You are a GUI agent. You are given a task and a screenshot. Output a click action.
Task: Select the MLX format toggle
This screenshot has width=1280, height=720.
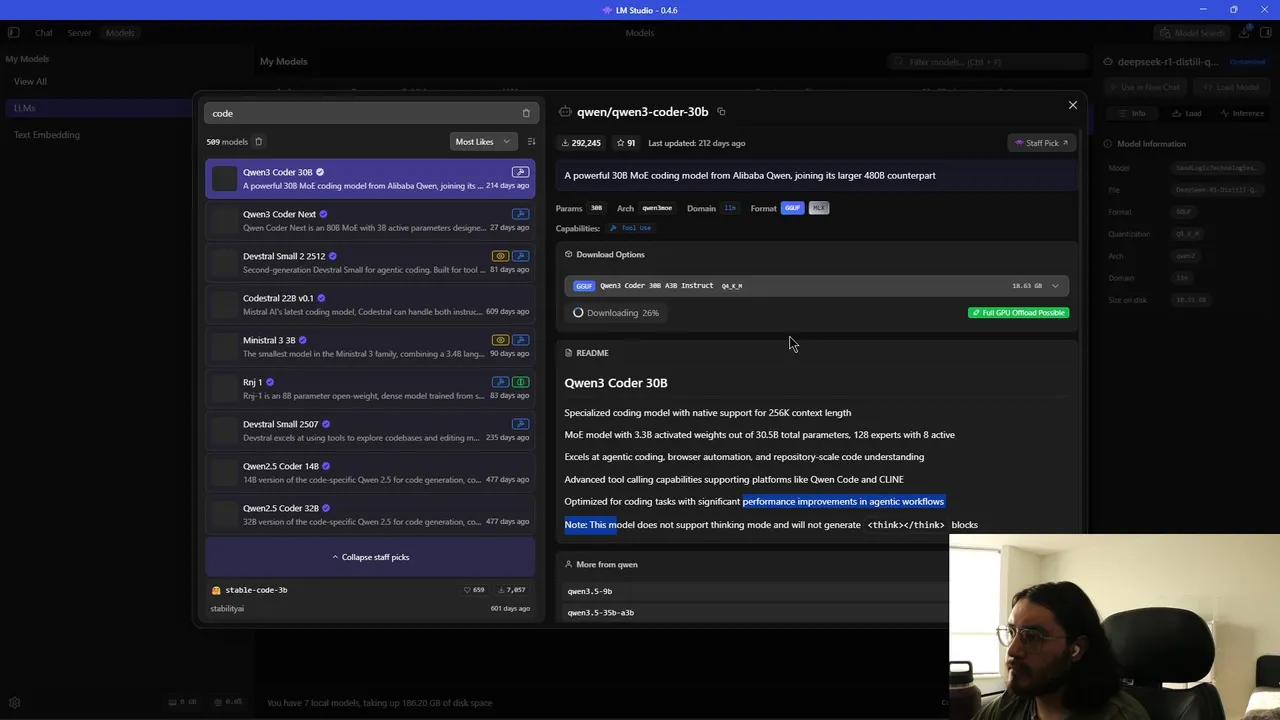(819, 208)
